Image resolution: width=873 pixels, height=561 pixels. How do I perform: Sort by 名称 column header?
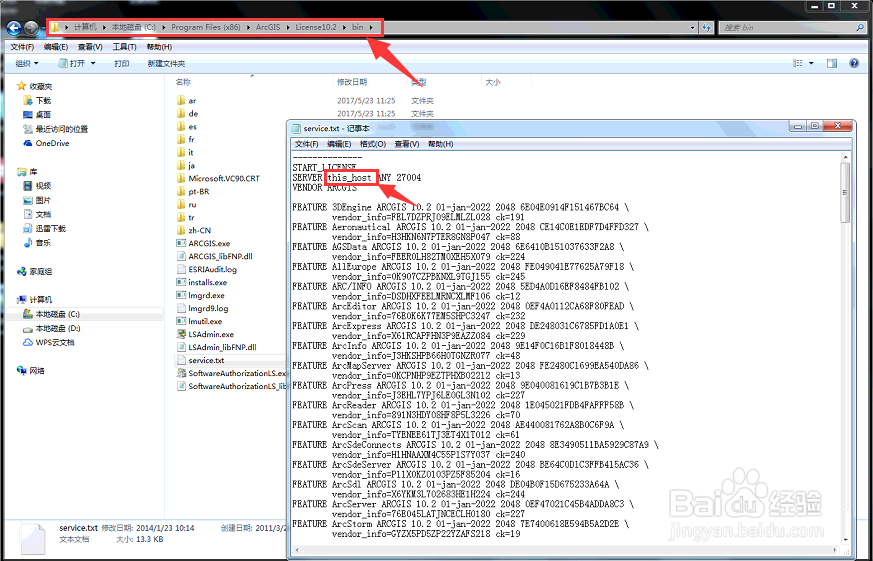(x=183, y=82)
